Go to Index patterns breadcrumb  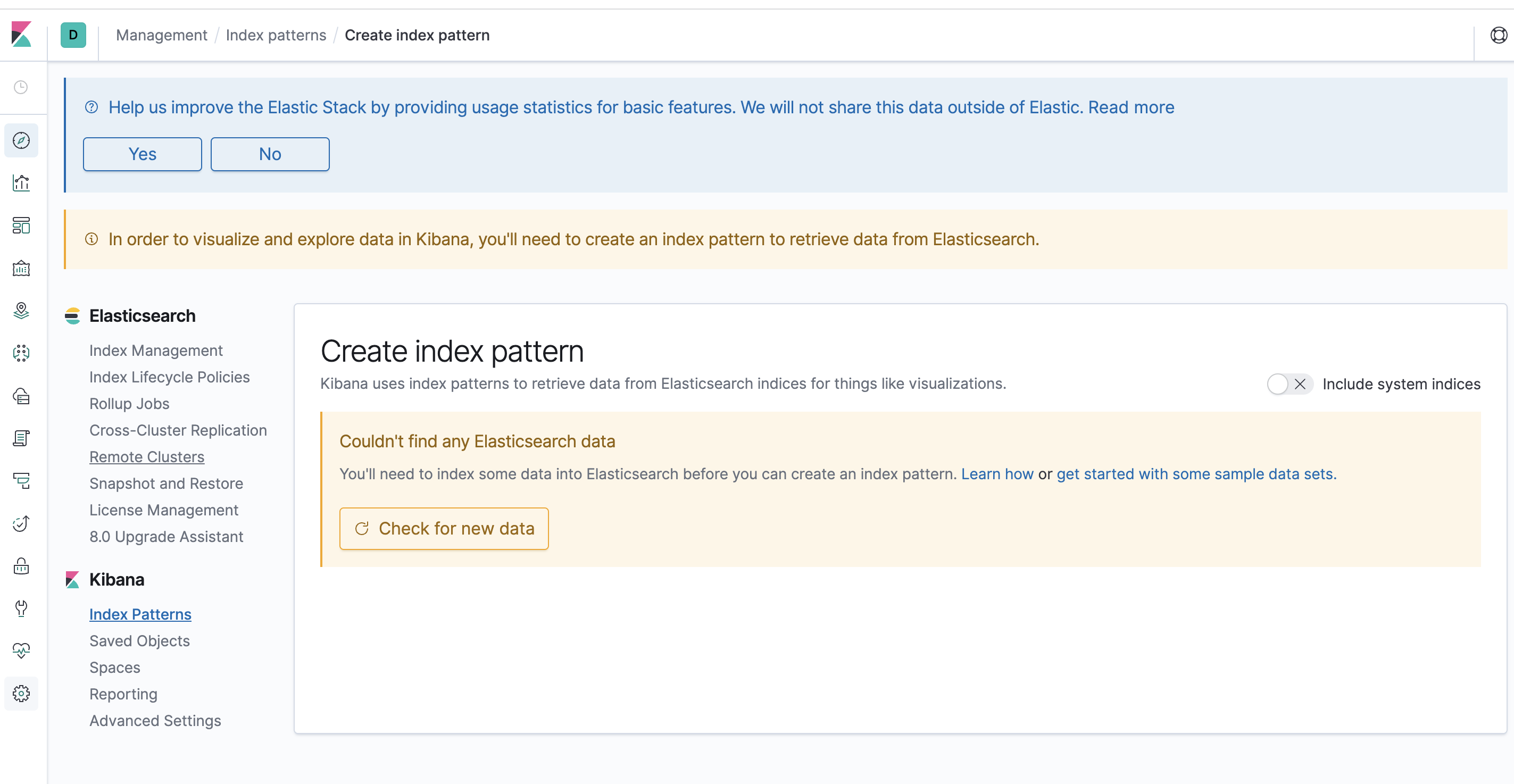point(276,35)
